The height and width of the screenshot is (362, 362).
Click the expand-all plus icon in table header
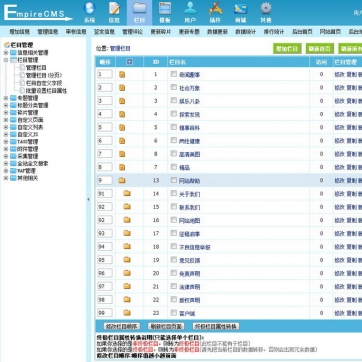[130, 62]
